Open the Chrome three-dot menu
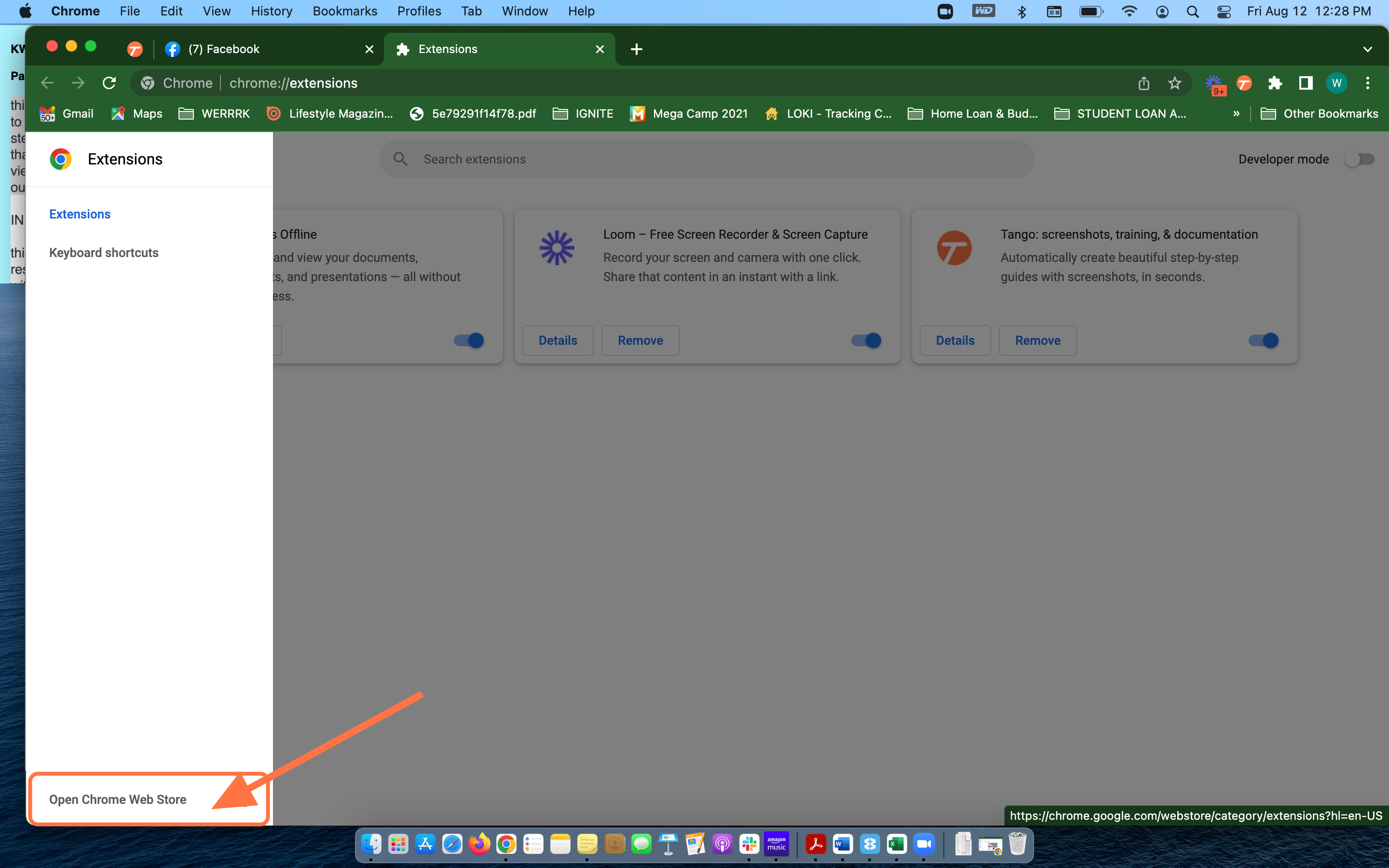This screenshot has height=868, width=1389. point(1367,83)
